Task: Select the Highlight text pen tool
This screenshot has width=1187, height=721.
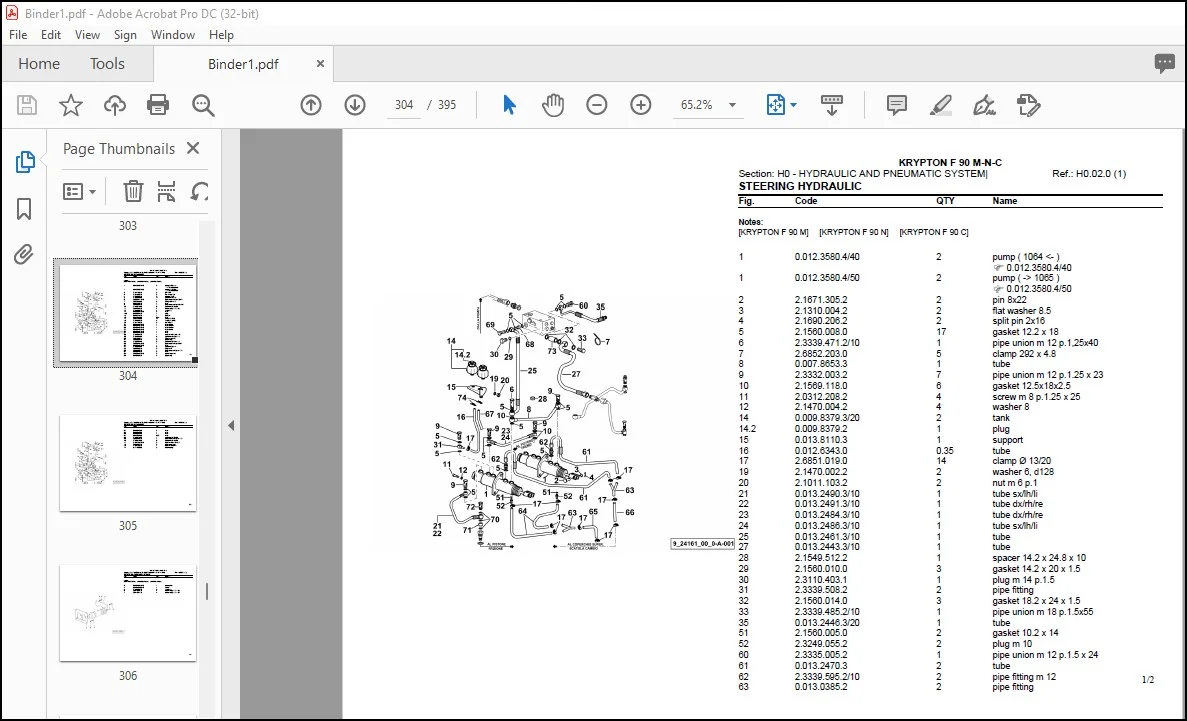Action: pyautogui.click(x=941, y=105)
